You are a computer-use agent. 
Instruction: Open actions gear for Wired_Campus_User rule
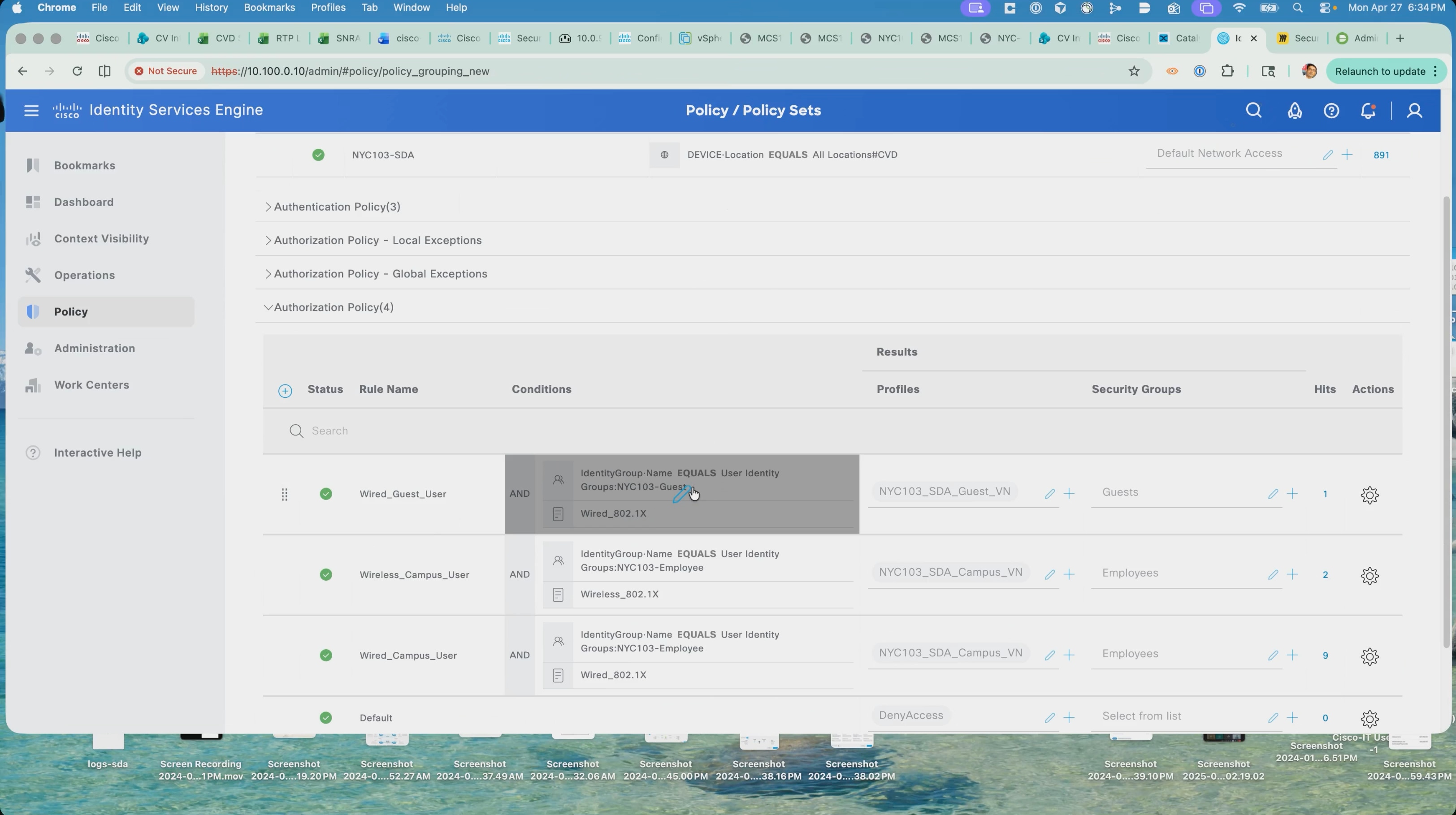1369,656
